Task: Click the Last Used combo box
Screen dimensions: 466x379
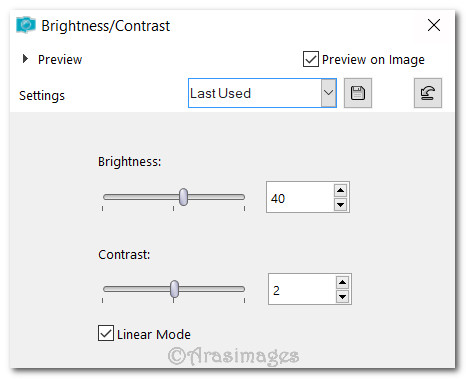Action: coord(262,93)
